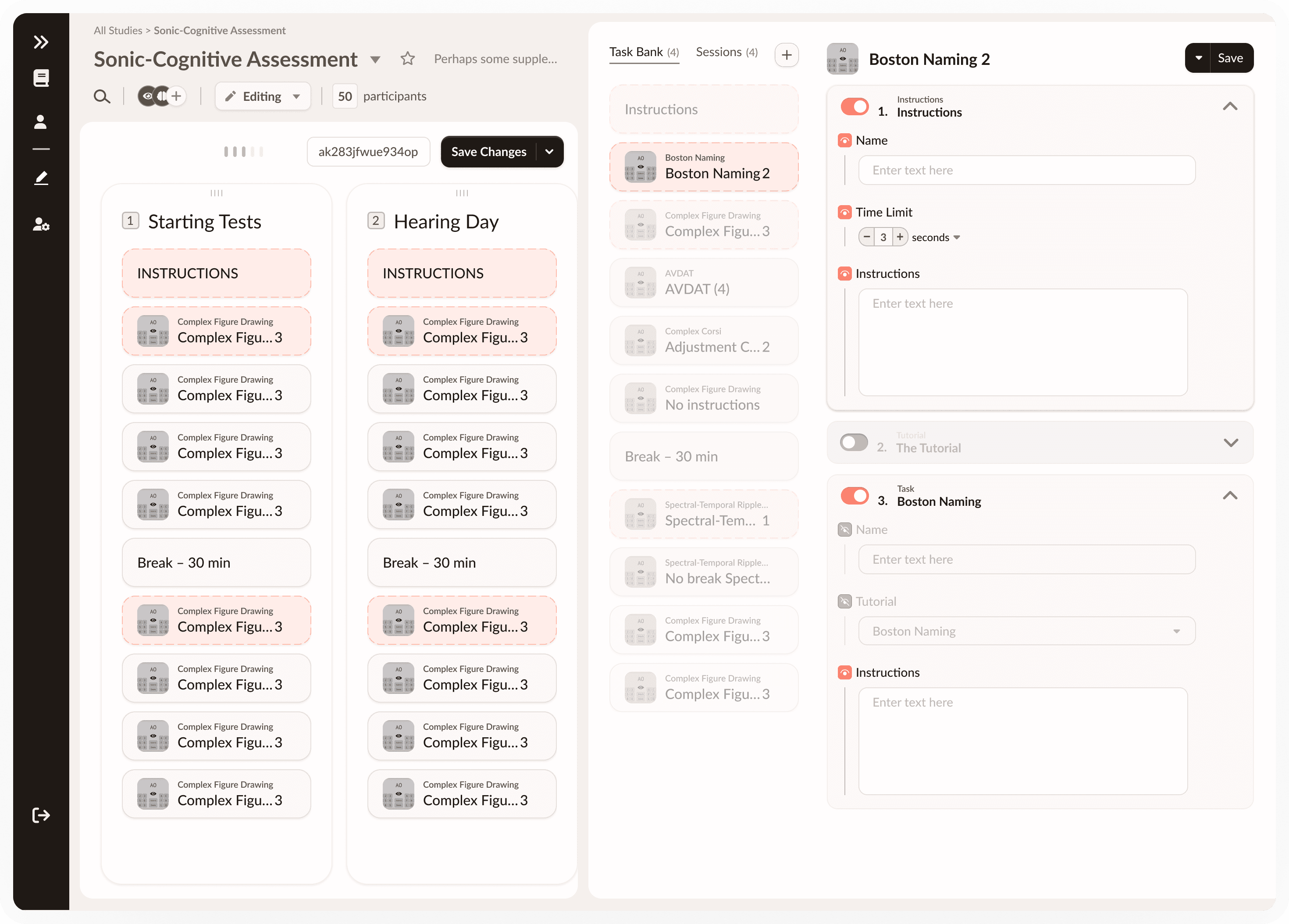Click the Save button for Boston Naming 2
The width and height of the screenshot is (1289, 924).
coord(1230,58)
